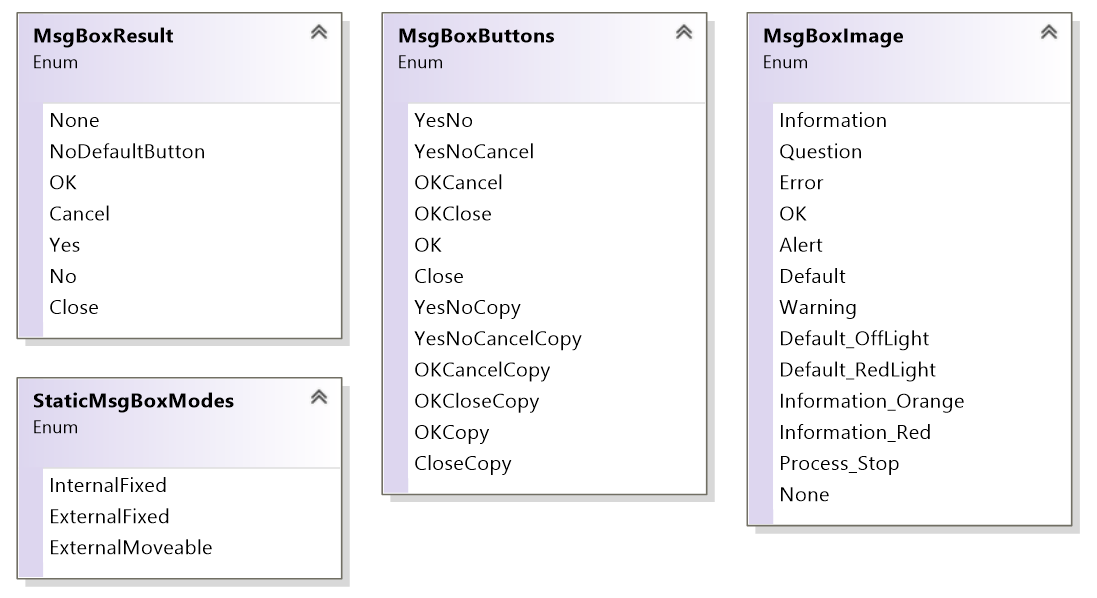
Task: Select the OKClose enum member
Action: pos(453,214)
